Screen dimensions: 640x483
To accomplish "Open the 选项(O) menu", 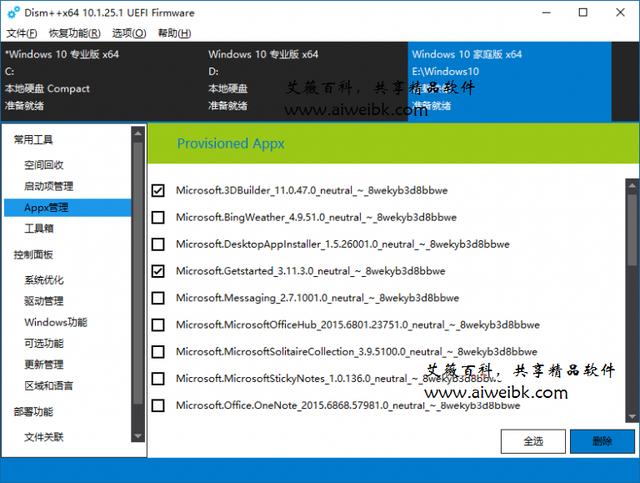I will pyautogui.click(x=129, y=33).
